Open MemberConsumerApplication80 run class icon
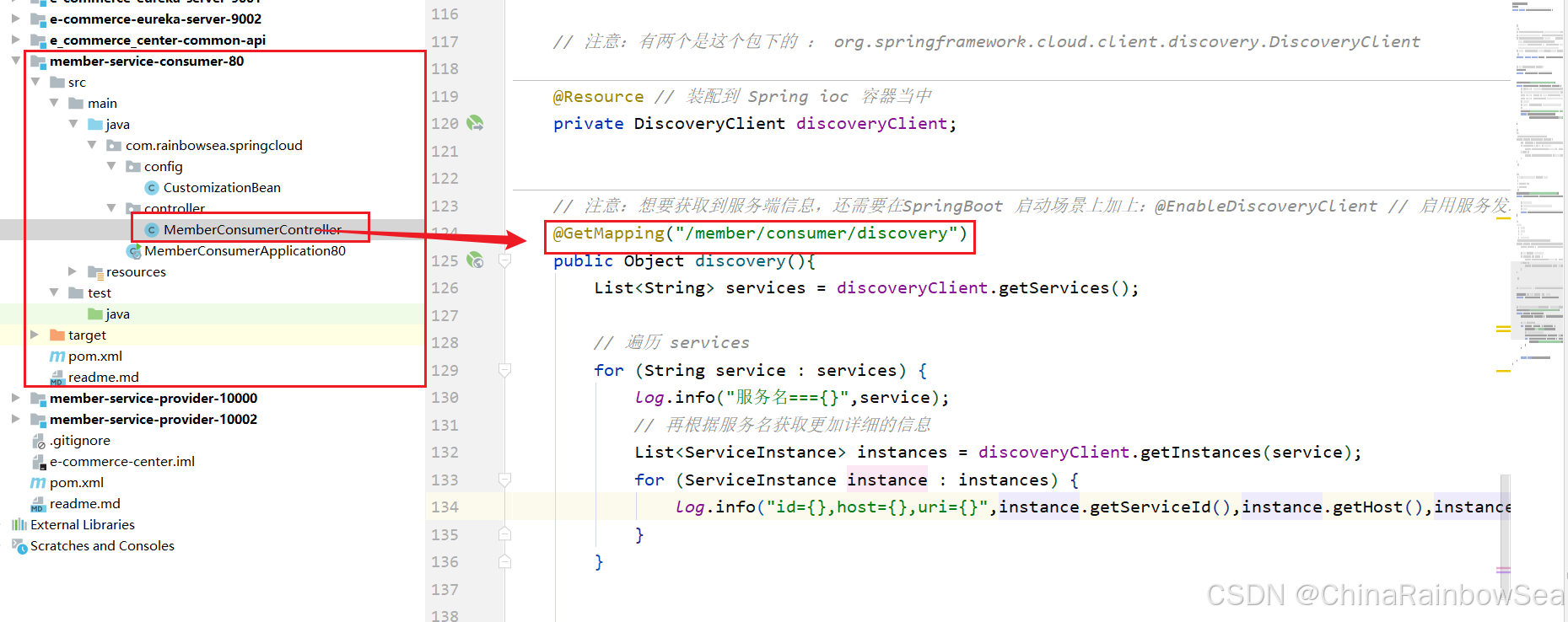Viewport: 1568px width, 622px height. coord(133,250)
